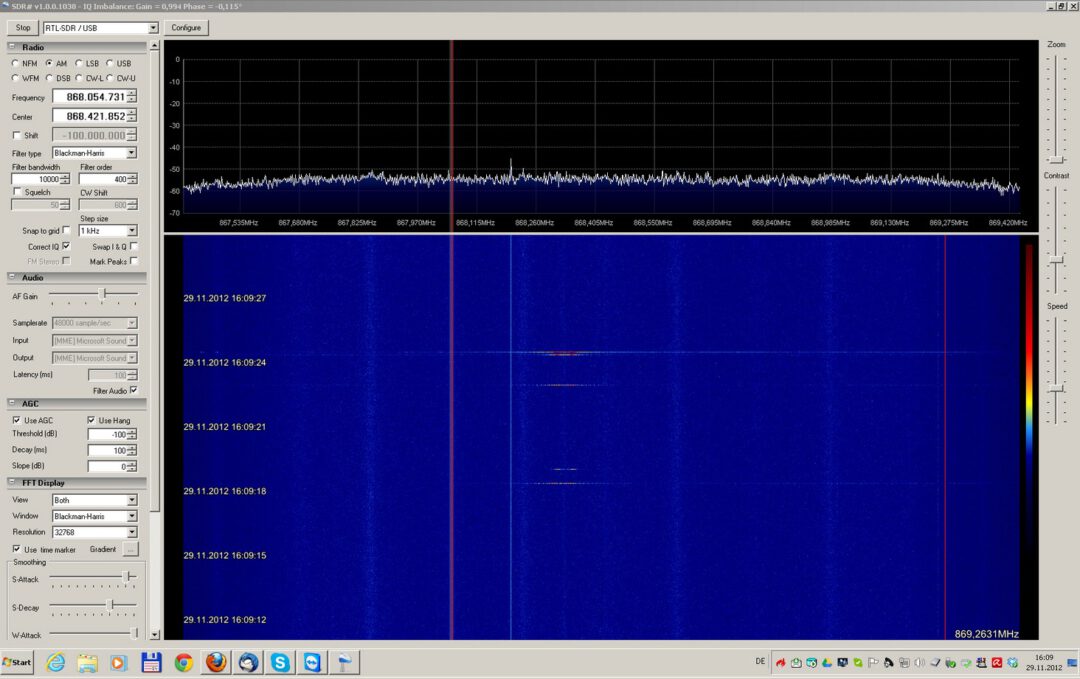The height and width of the screenshot is (679, 1080).
Task: Open Windows Explorer folder in taskbar
Action: (87, 662)
